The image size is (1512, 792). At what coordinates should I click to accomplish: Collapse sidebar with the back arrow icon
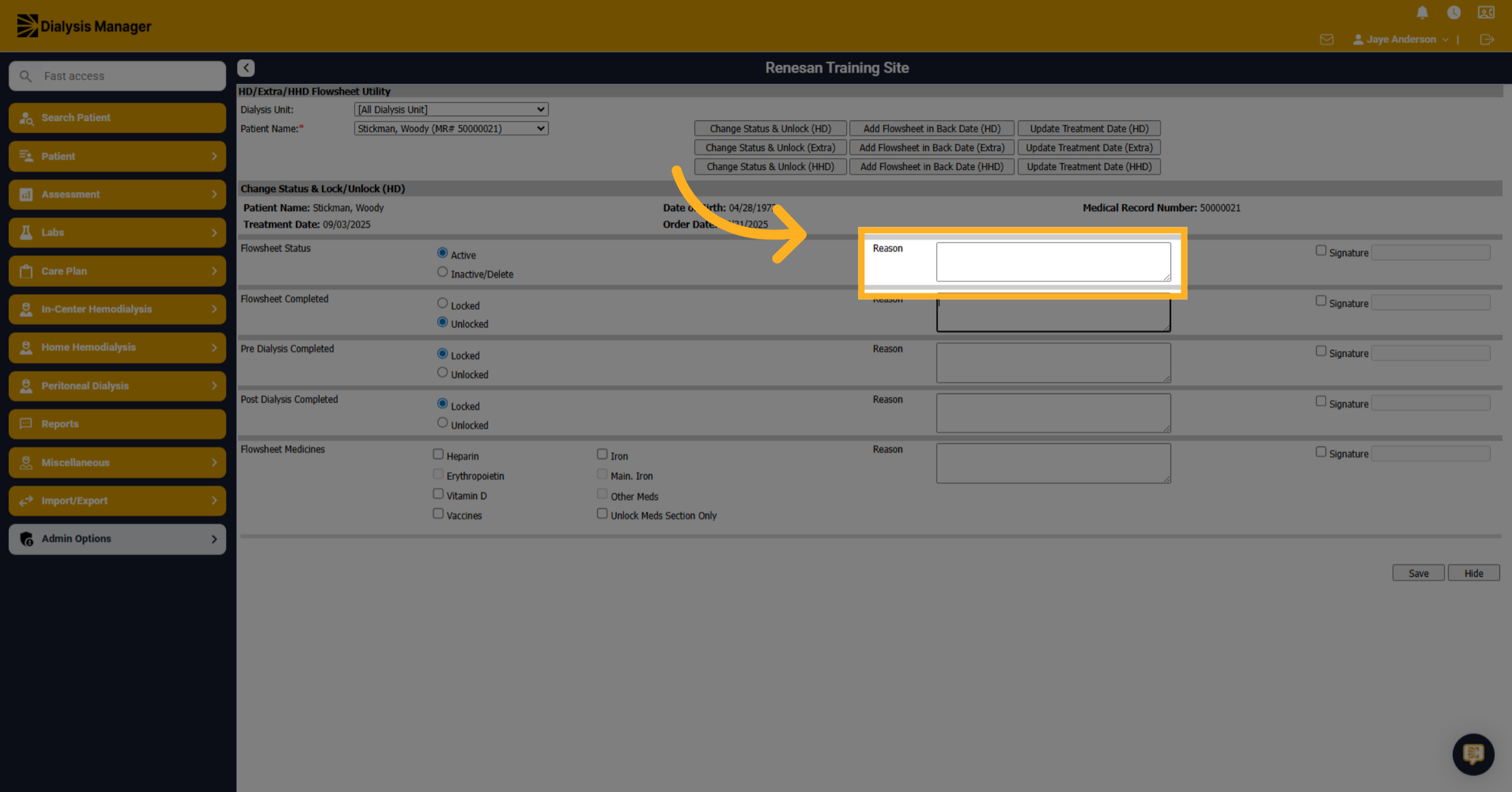point(246,67)
